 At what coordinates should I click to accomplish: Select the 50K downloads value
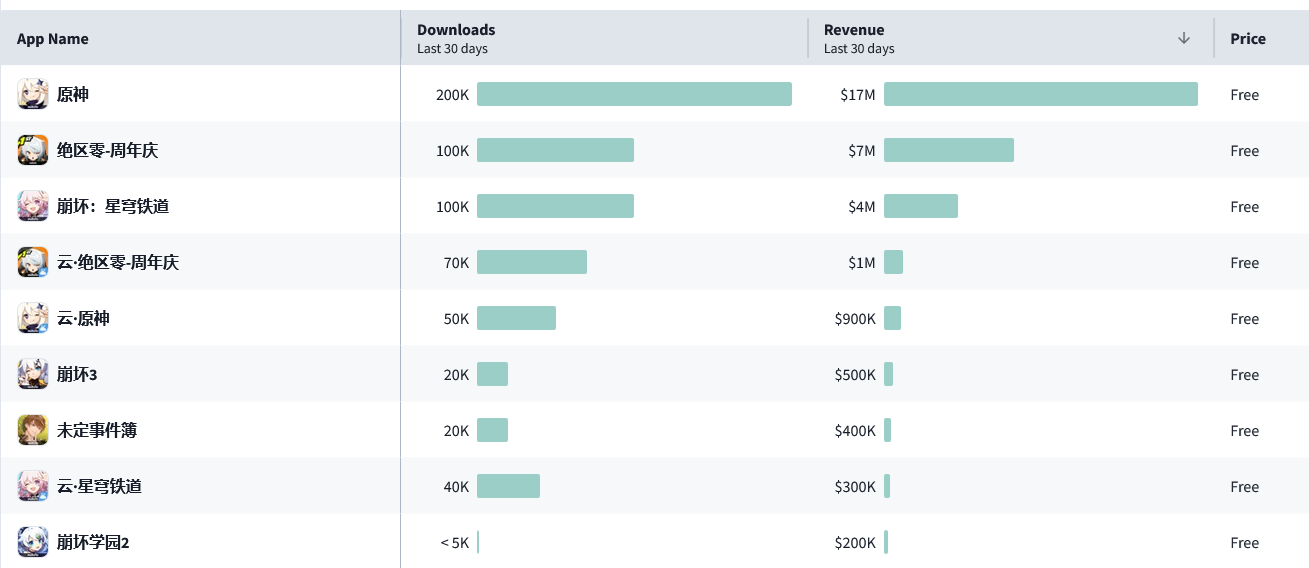(x=456, y=319)
